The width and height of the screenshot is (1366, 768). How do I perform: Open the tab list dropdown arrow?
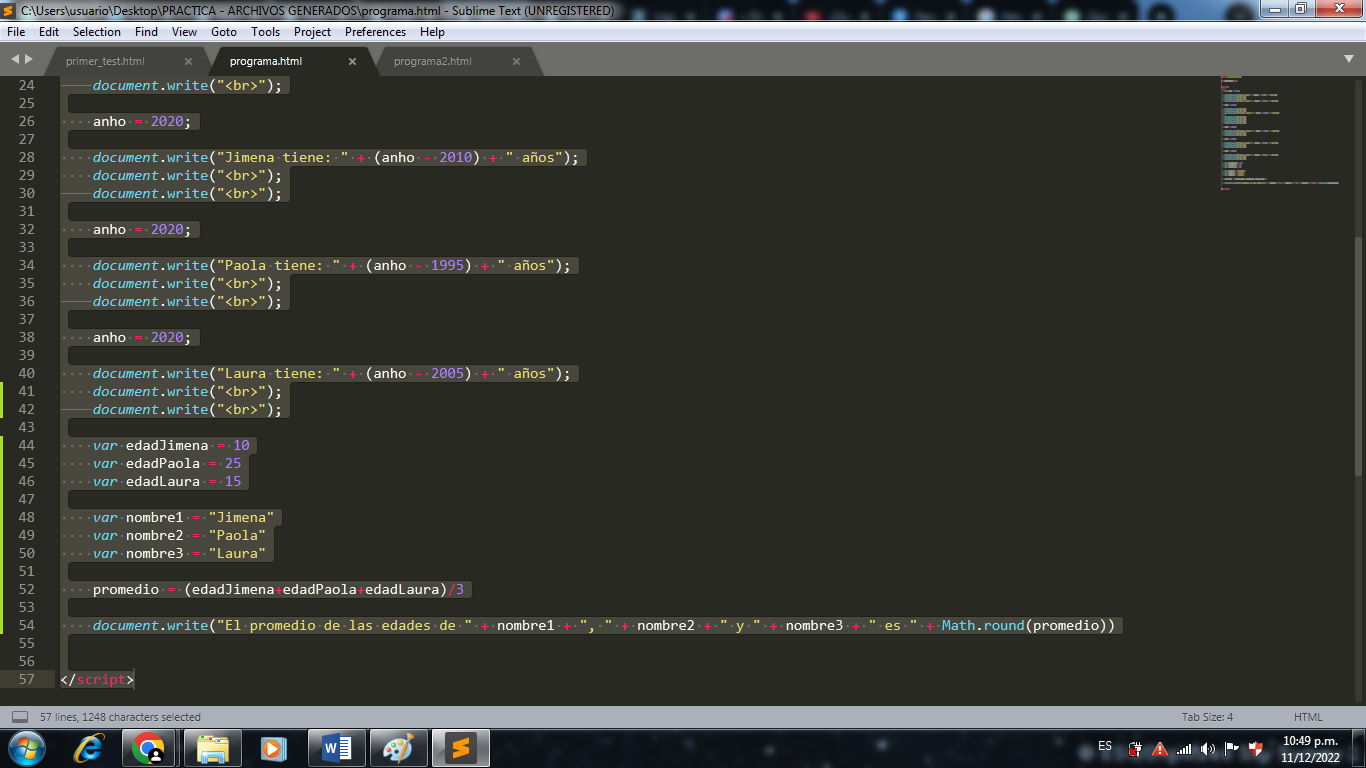1349,60
